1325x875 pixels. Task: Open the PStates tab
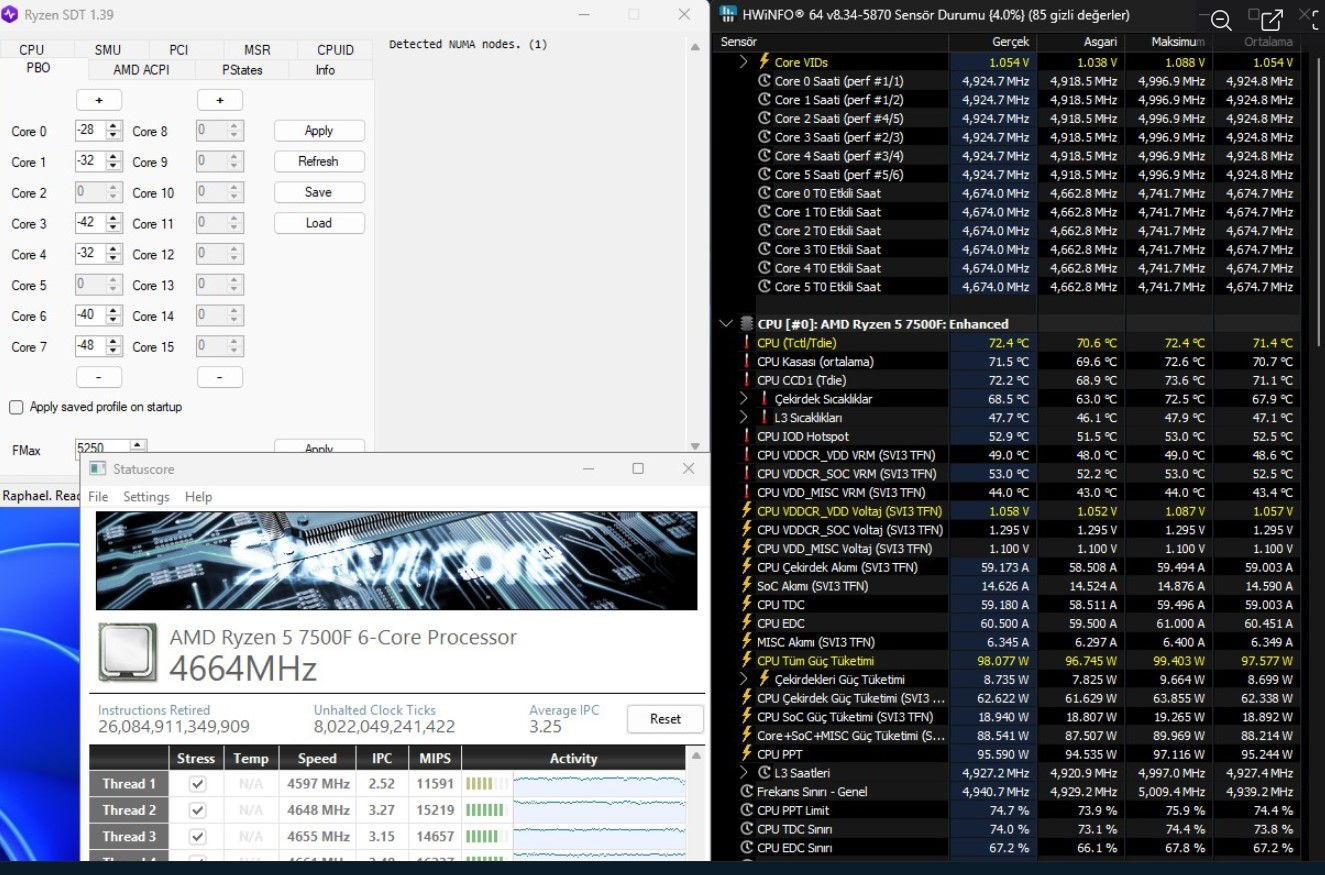242,70
